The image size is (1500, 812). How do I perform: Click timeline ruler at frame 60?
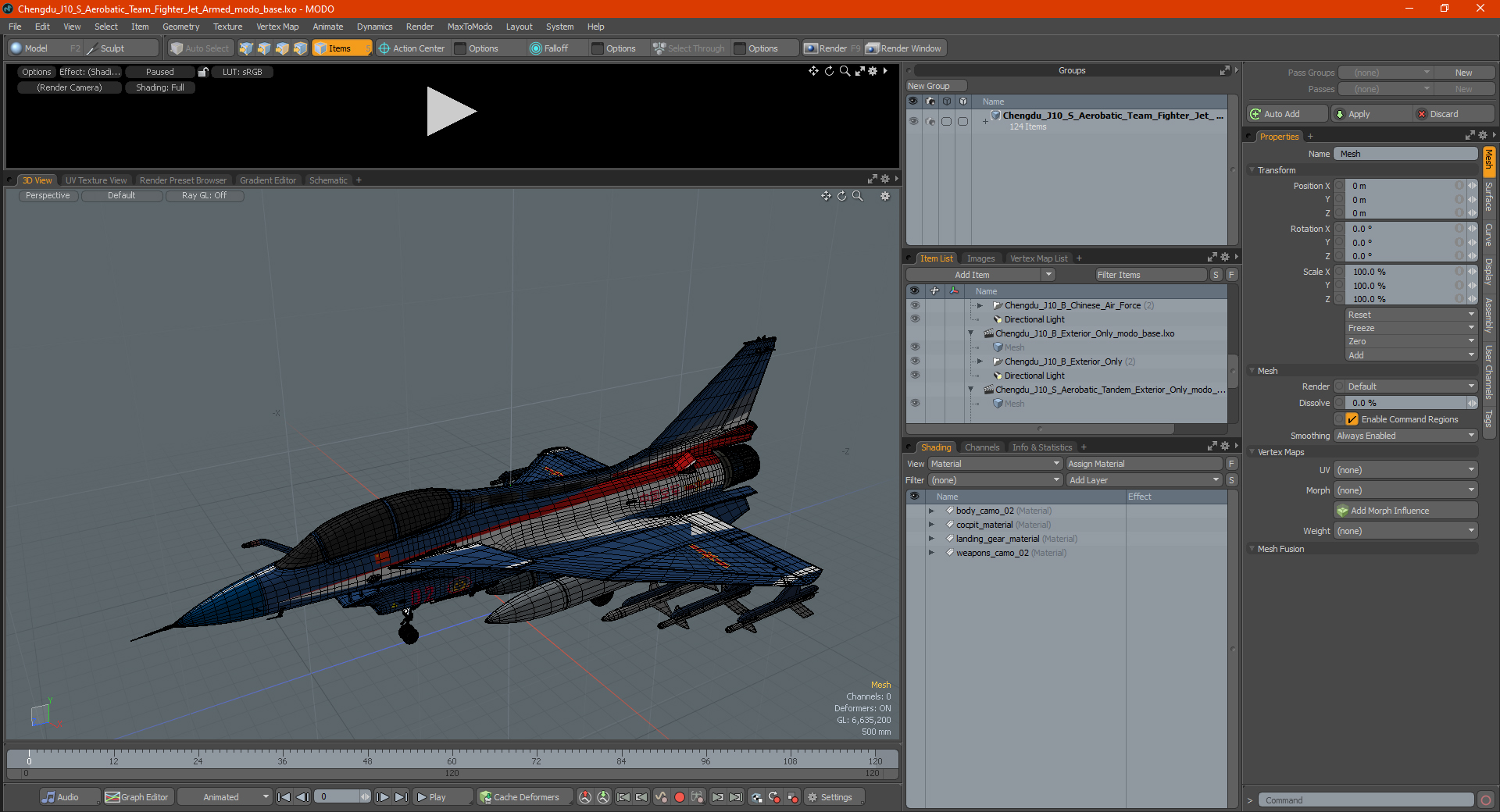[x=452, y=757]
